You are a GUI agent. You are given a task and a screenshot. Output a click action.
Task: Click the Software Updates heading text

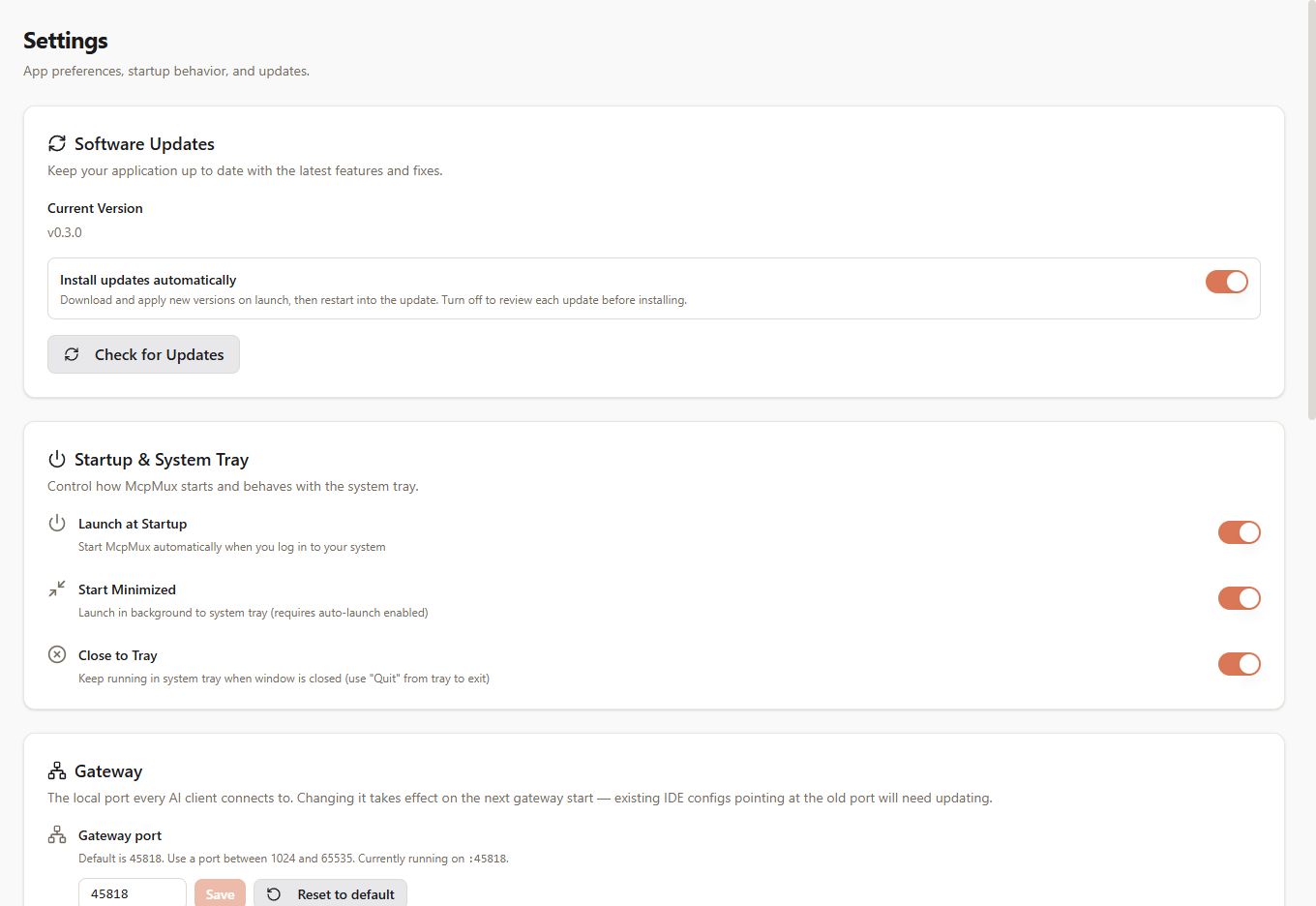[144, 143]
